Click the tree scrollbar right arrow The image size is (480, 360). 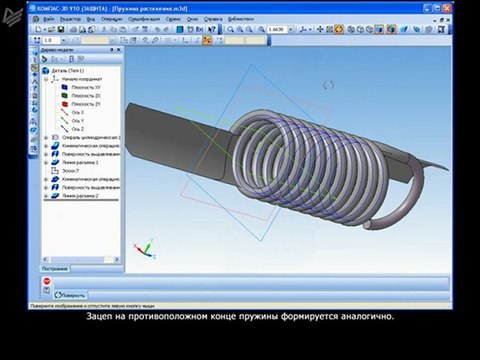[x=116, y=259]
